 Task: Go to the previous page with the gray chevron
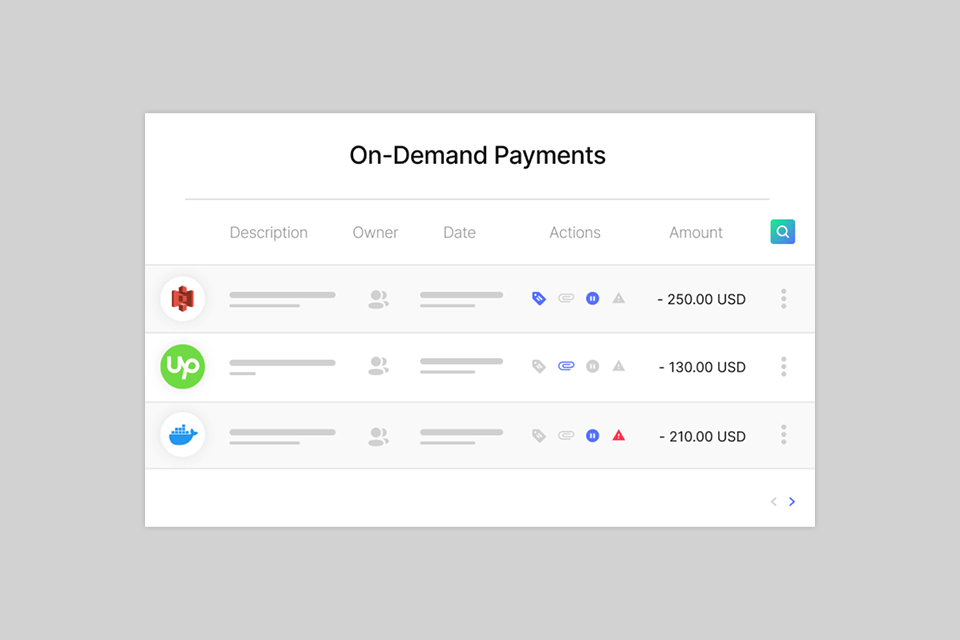[774, 502]
